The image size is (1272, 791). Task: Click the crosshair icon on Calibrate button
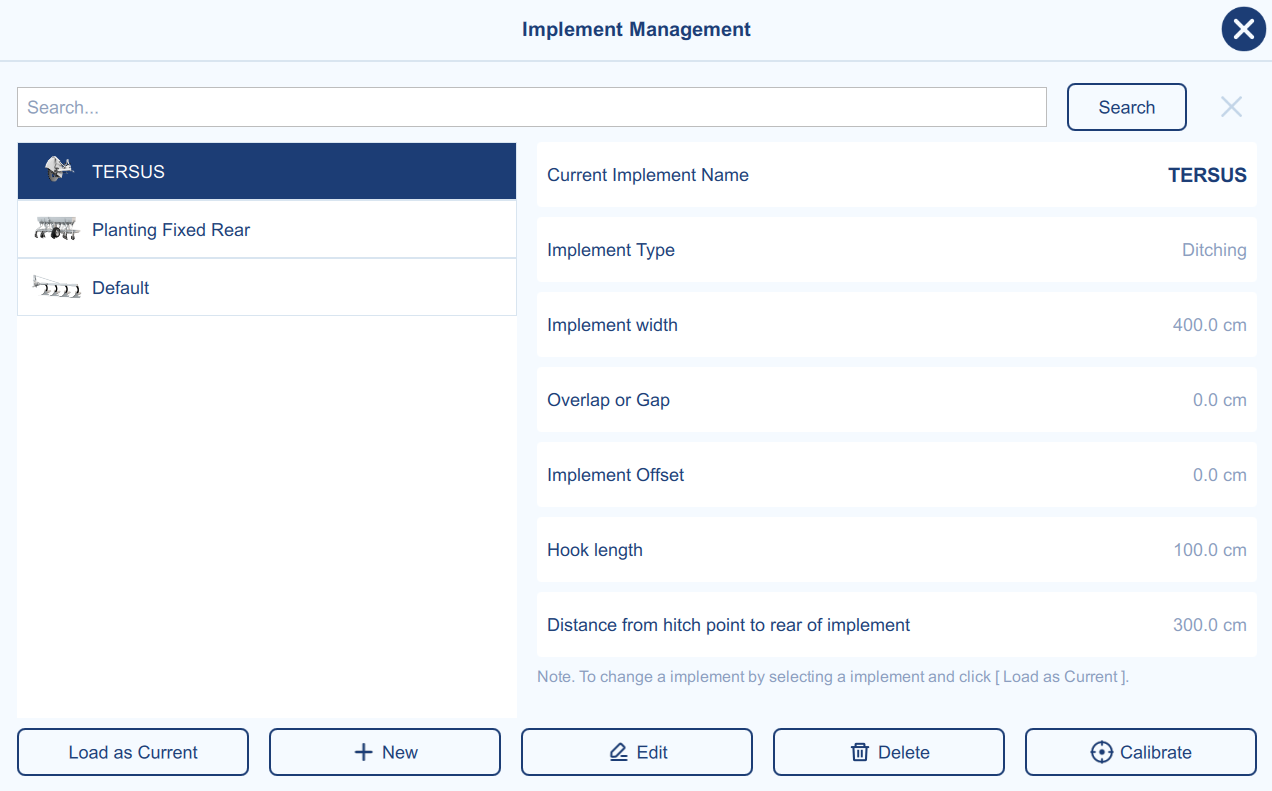click(1101, 752)
